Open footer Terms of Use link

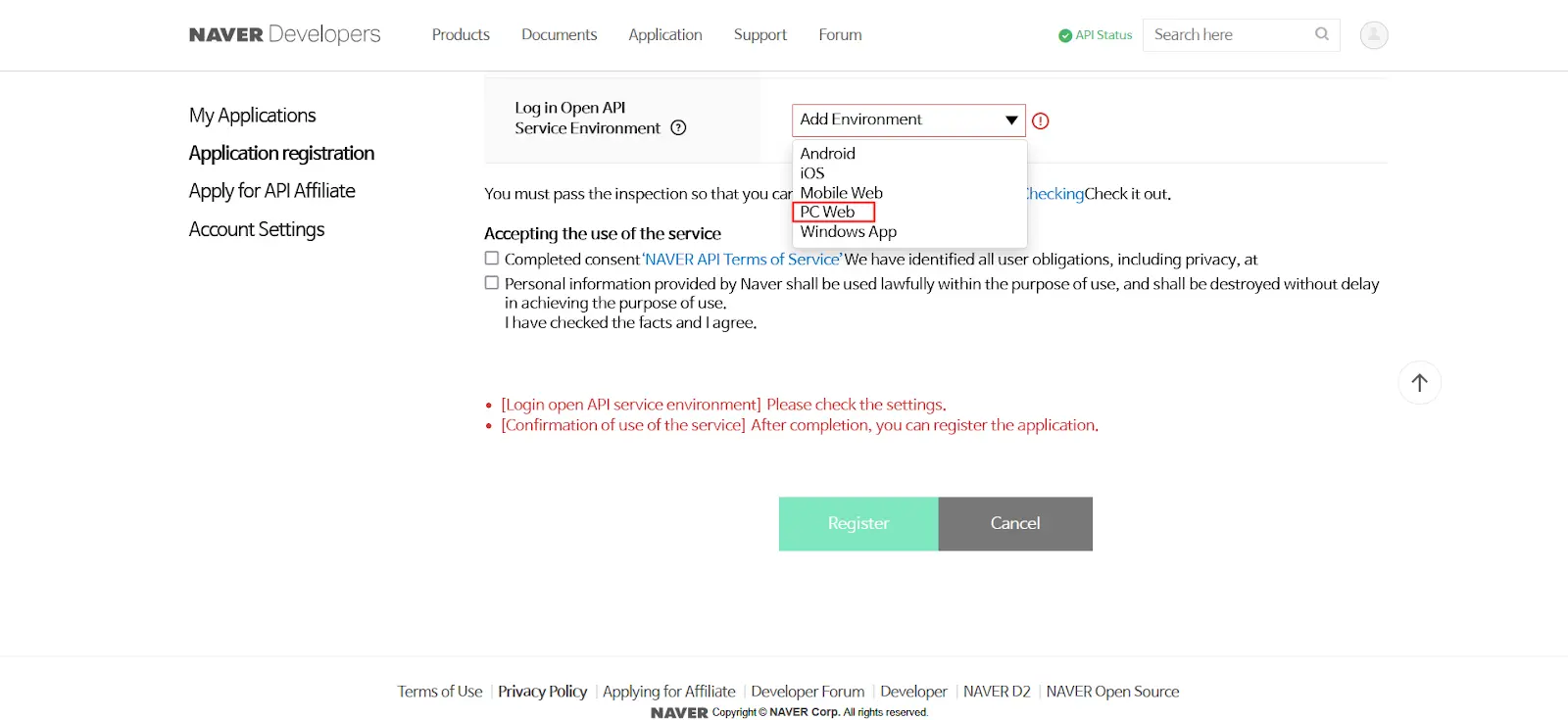coord(440,692)
